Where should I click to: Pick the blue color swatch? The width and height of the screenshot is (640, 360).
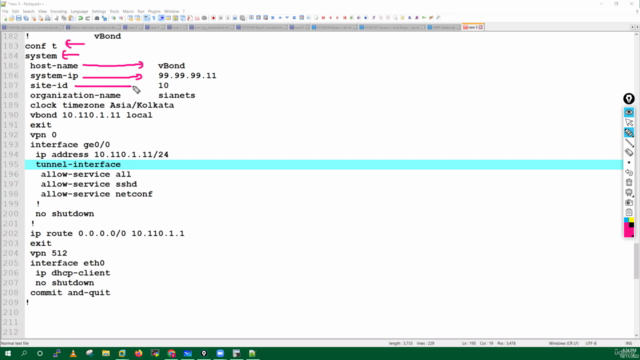coord(627,220)
